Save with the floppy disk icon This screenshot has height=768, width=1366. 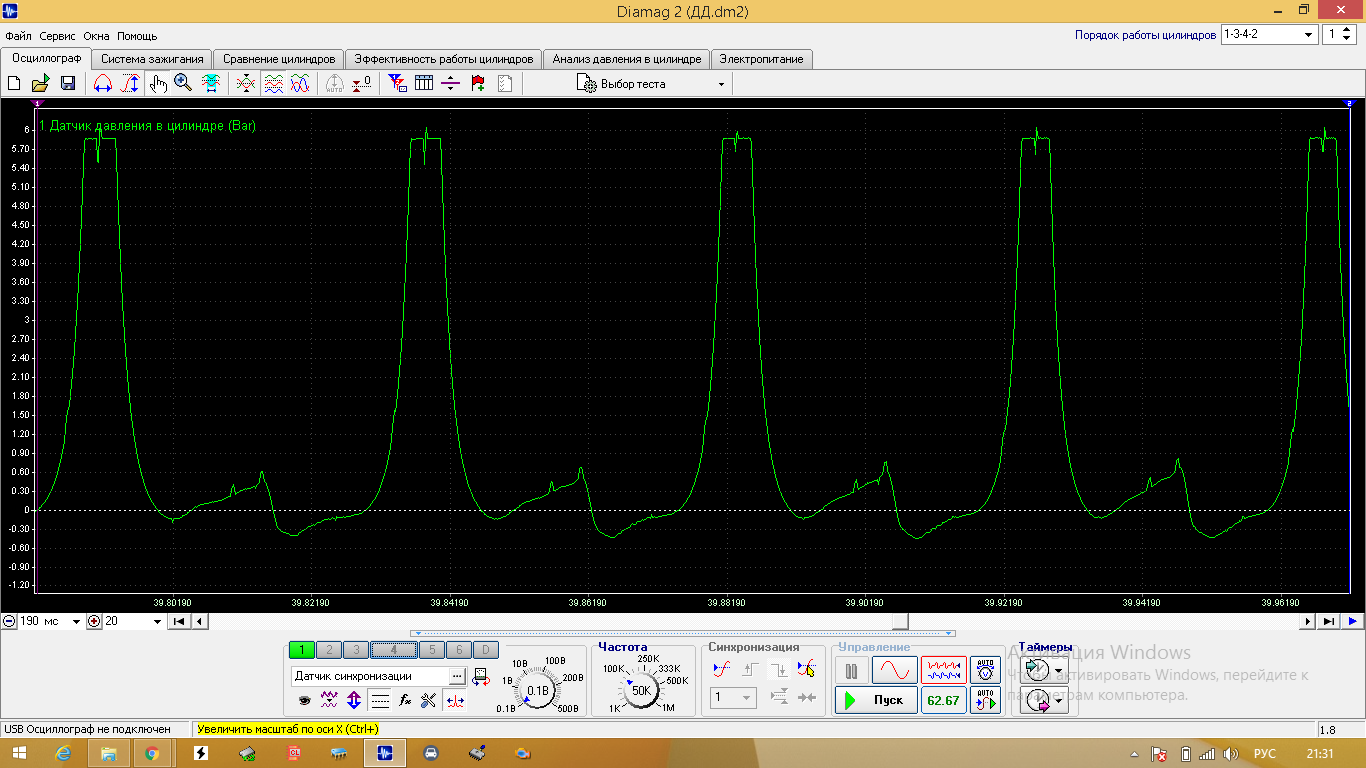point(68,84)
